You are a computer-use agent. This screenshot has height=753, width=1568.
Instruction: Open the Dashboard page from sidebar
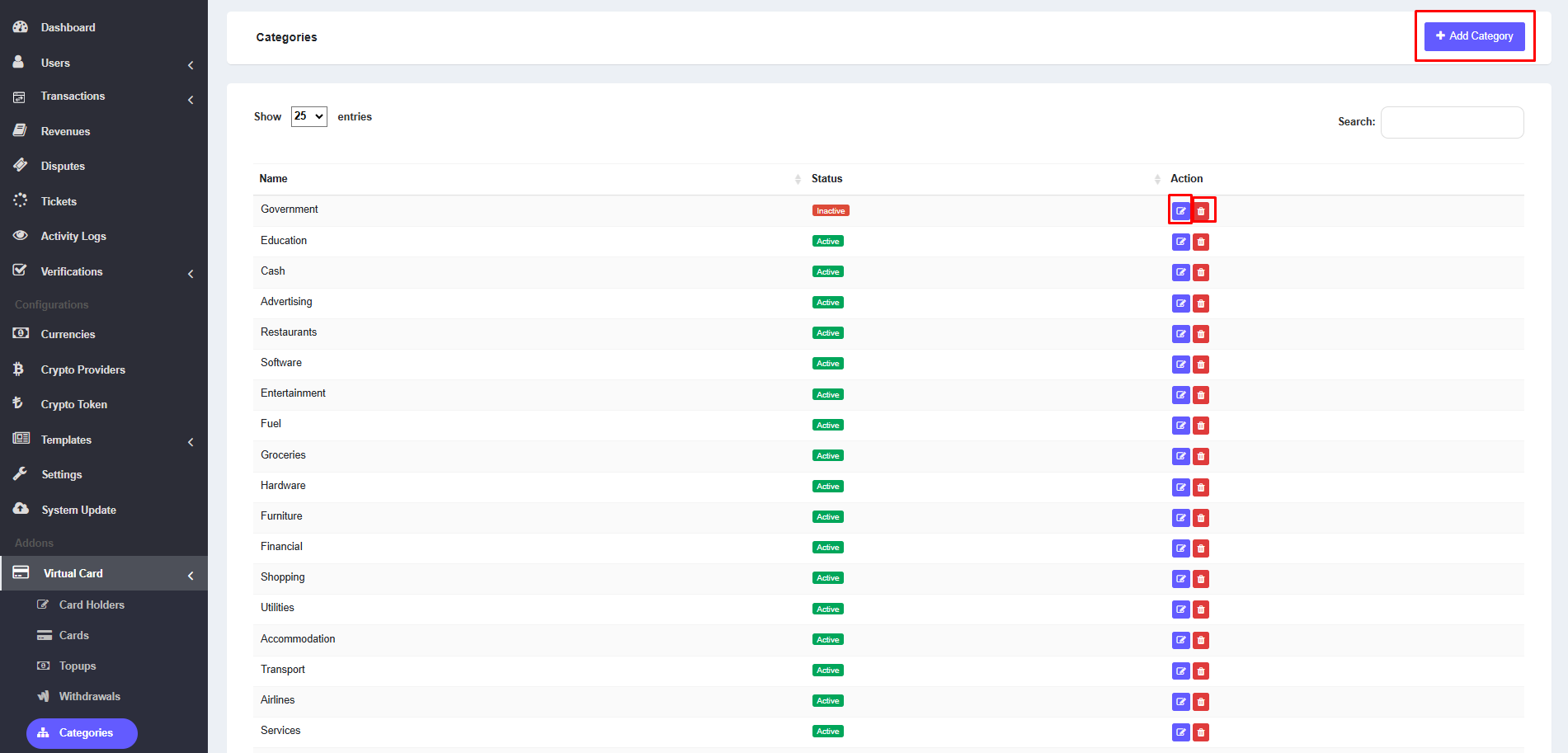(68, 27)
